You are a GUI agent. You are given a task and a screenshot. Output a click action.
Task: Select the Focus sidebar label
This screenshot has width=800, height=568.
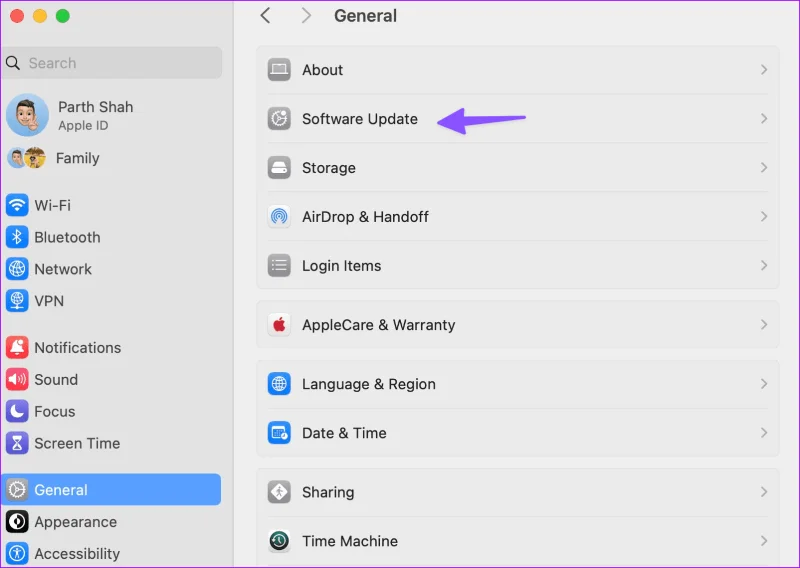coord(55,411)
